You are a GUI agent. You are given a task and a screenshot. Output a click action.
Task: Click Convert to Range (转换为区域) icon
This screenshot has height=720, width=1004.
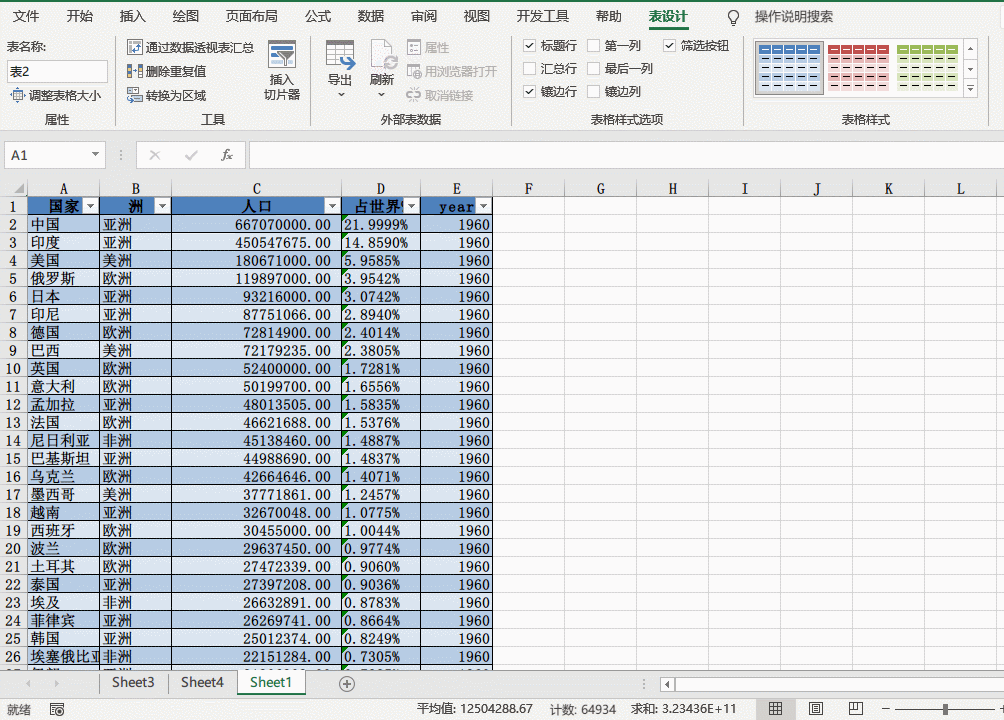pos(134,95)
